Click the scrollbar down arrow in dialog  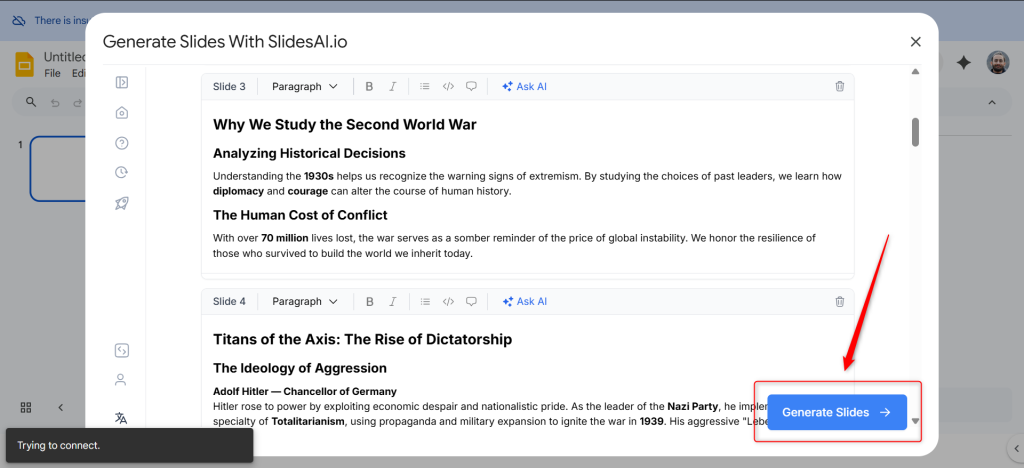point(916,421)
